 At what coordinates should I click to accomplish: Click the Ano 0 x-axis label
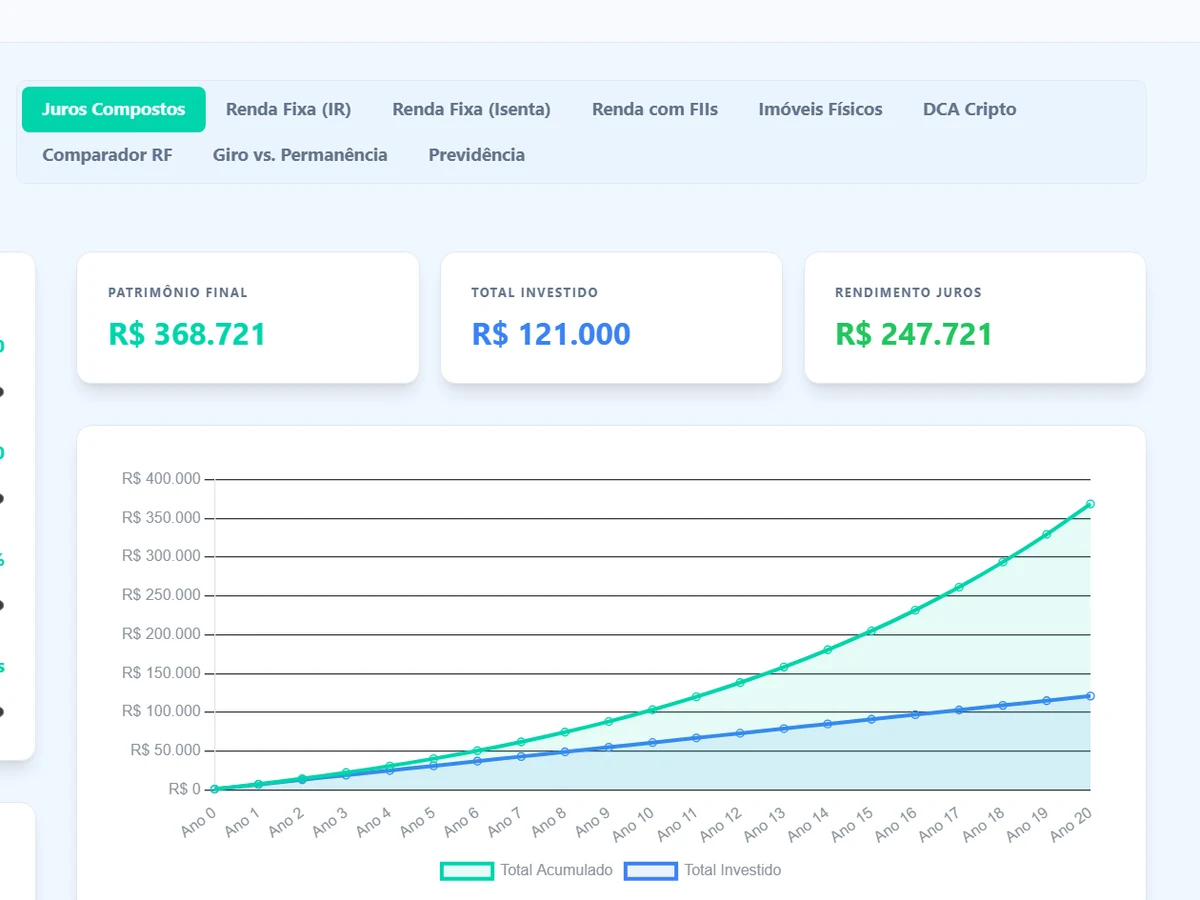(x=198, y=823)
